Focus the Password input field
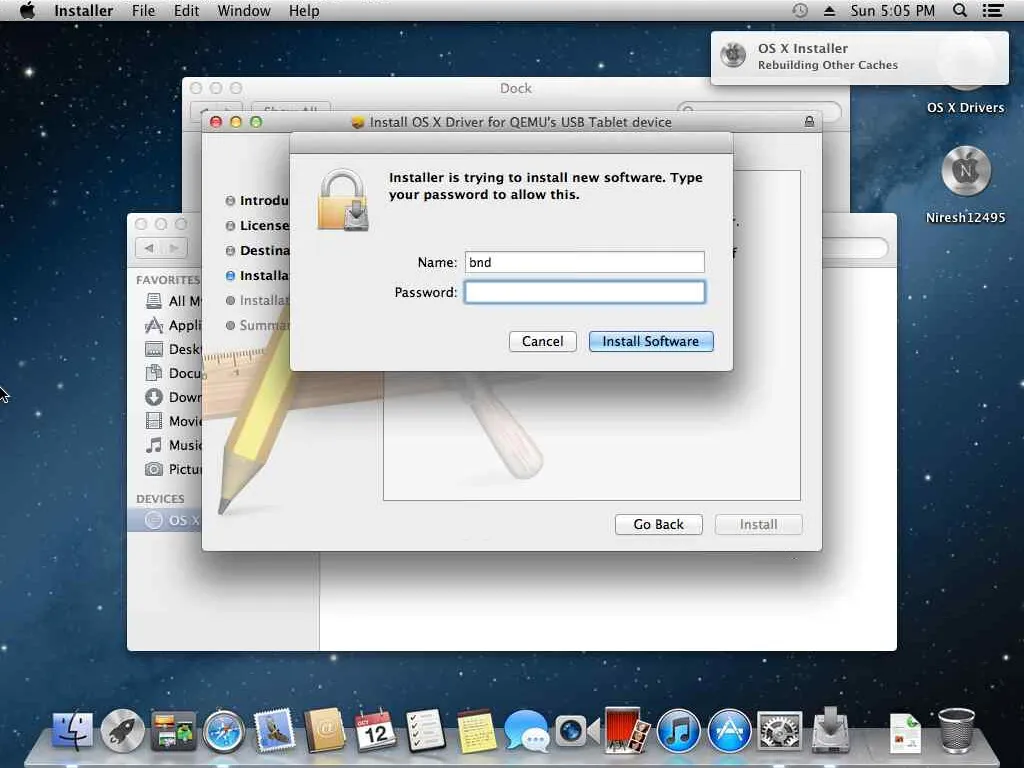The image size is (1024, 768). click(584, 292)
